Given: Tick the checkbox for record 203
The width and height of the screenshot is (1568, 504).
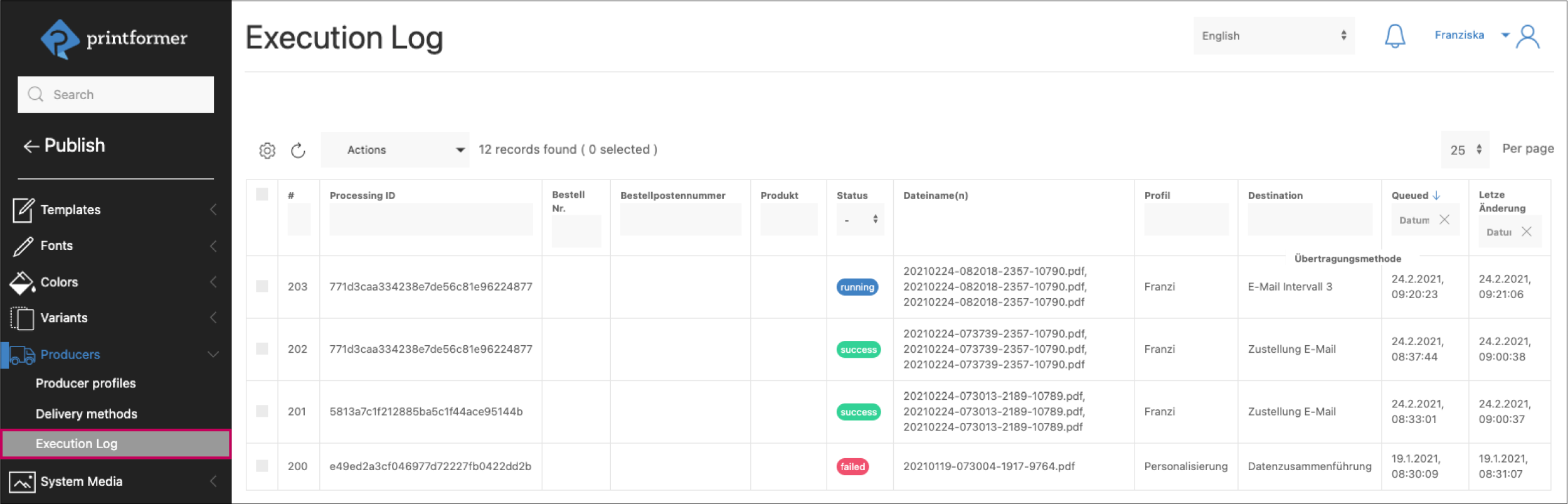Looking at the screenshot, I should [262, 286].
